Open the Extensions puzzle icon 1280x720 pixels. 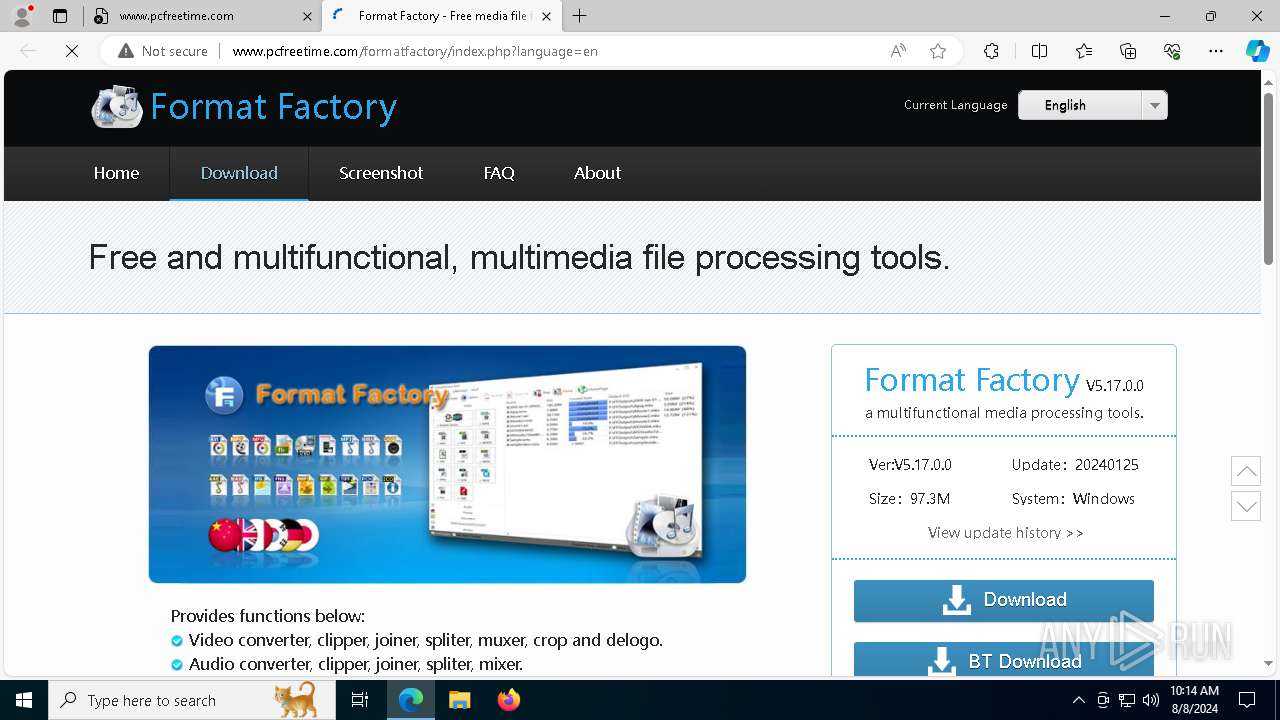pos(991,51)
